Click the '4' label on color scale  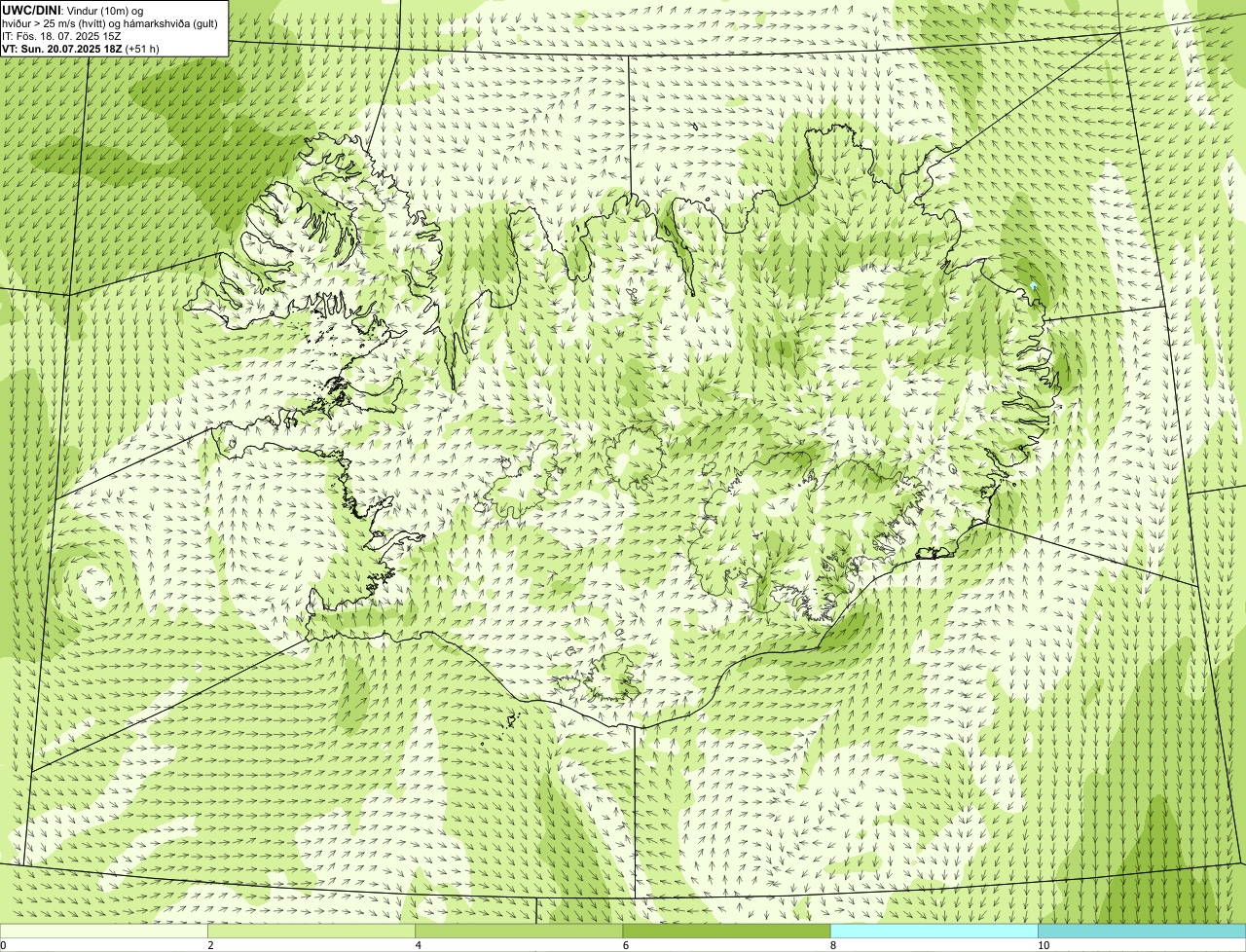418,945
